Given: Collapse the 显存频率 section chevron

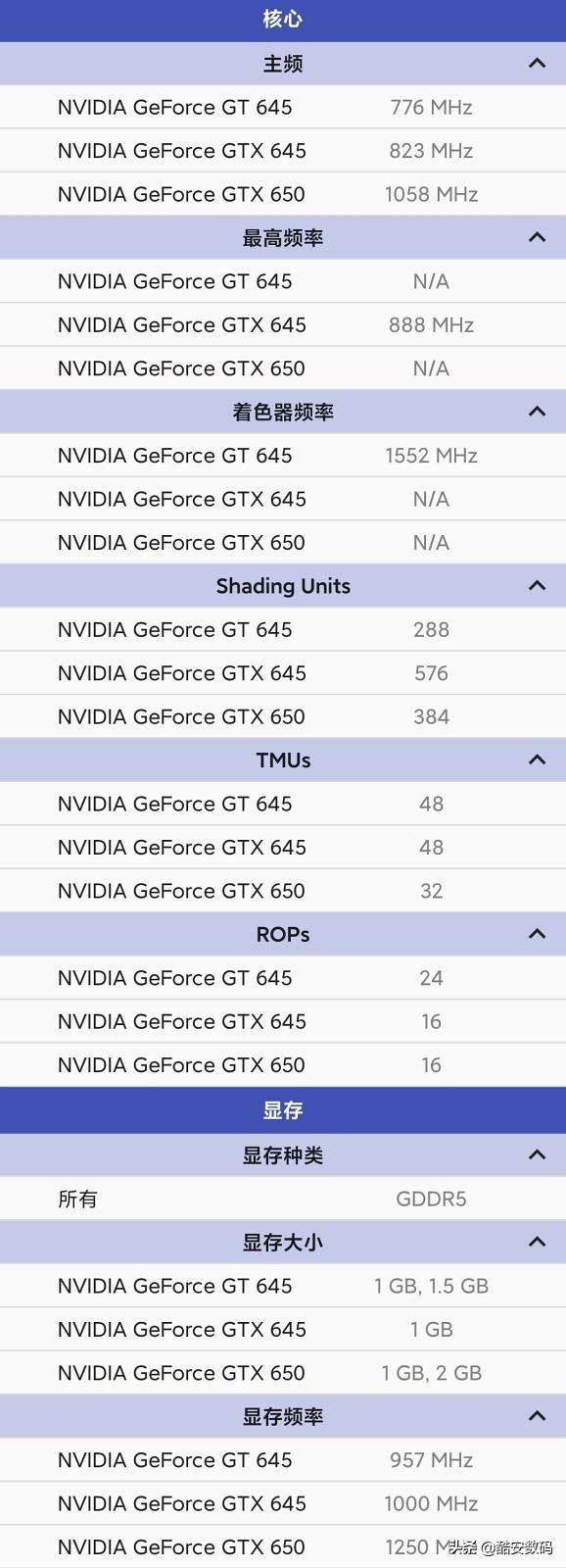Looking at the screenshot, I should (537, 1416).
